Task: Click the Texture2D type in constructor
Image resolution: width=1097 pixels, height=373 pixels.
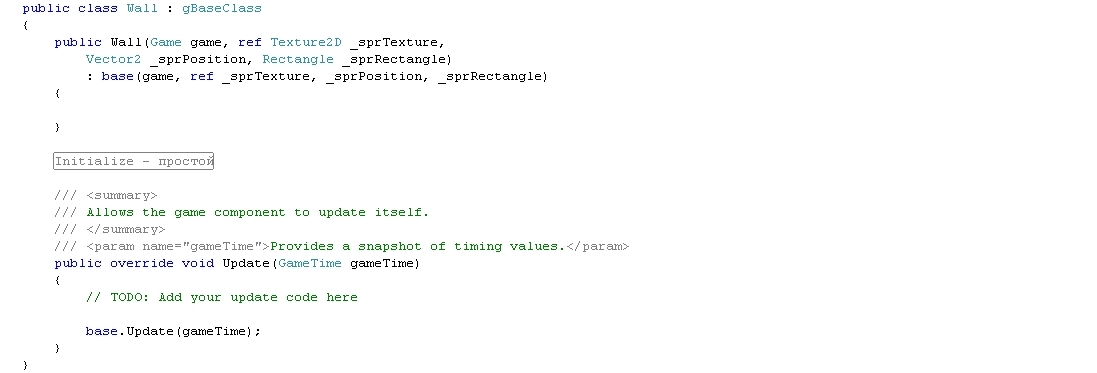Action: coord(306,43)
